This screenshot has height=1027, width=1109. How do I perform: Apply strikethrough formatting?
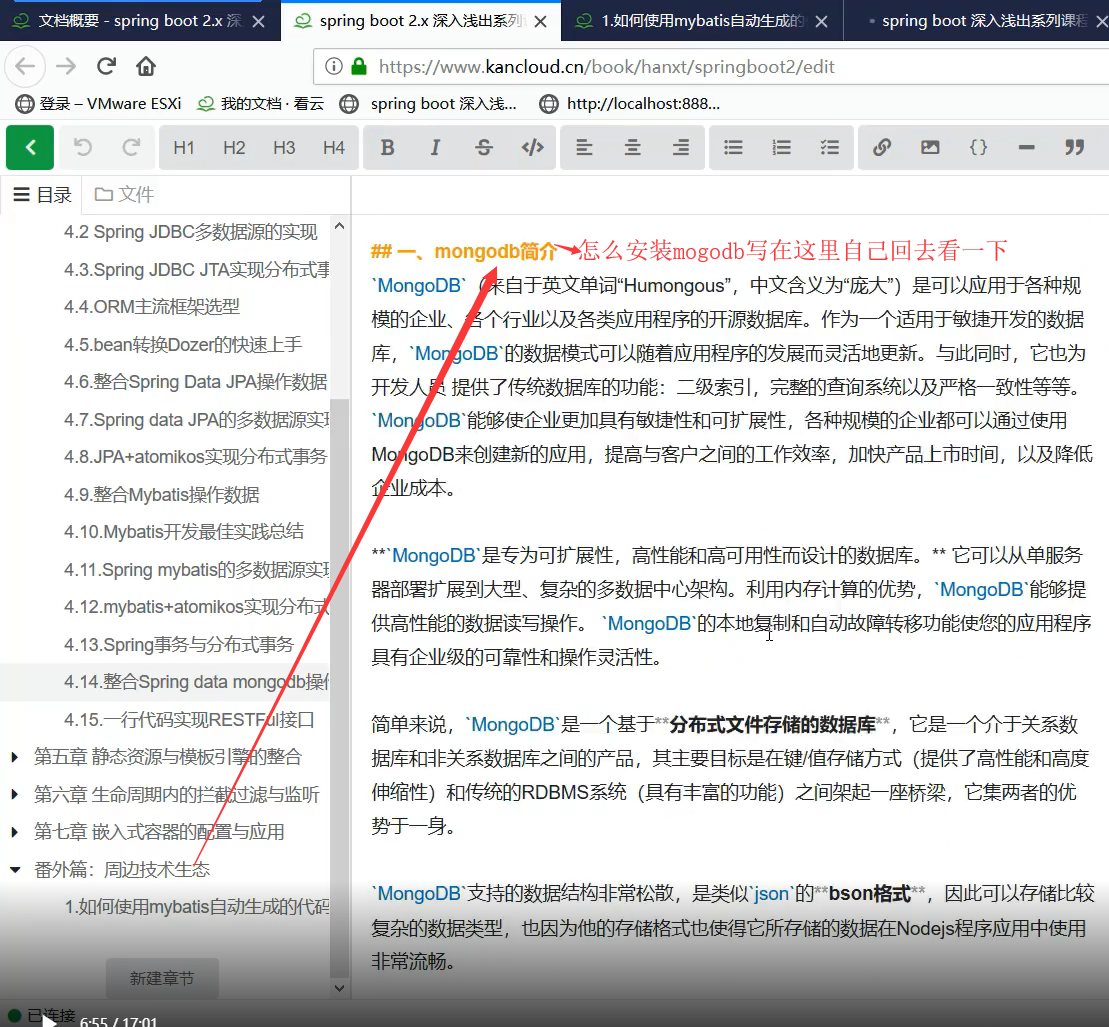tap(484, 147)
